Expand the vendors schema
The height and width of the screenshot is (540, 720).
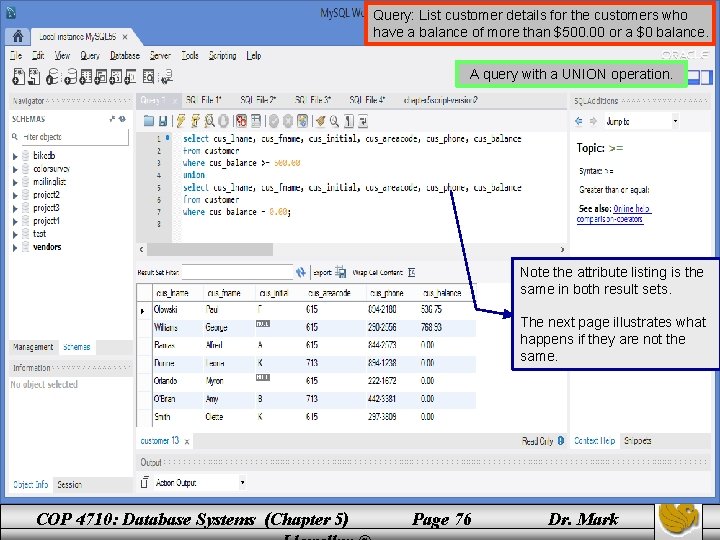coord(15,248)
